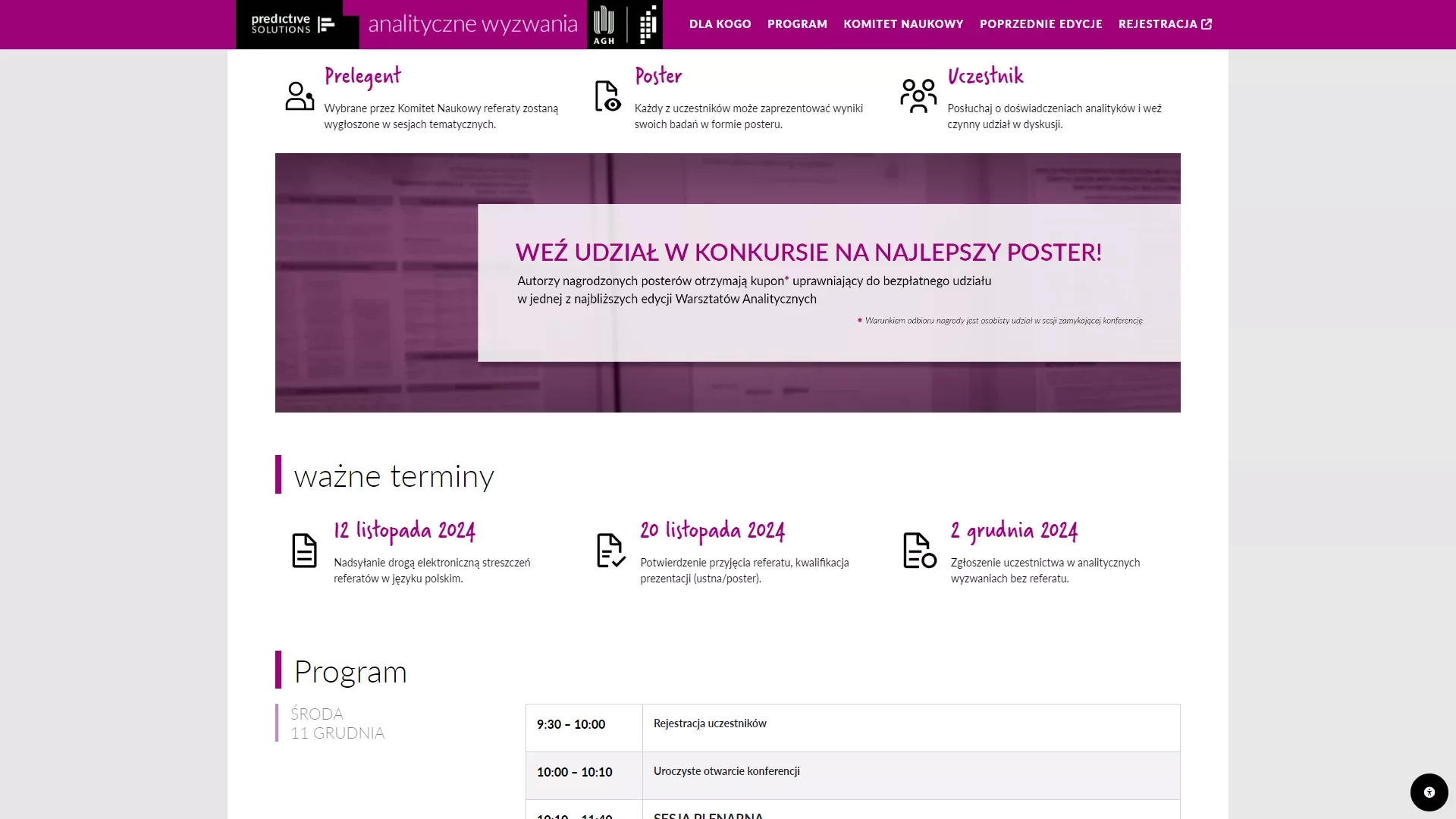Click the Autorzy nagrodzonych posterów banner paragraph
Screen dimensions: 1456x819
pos(755,290)
